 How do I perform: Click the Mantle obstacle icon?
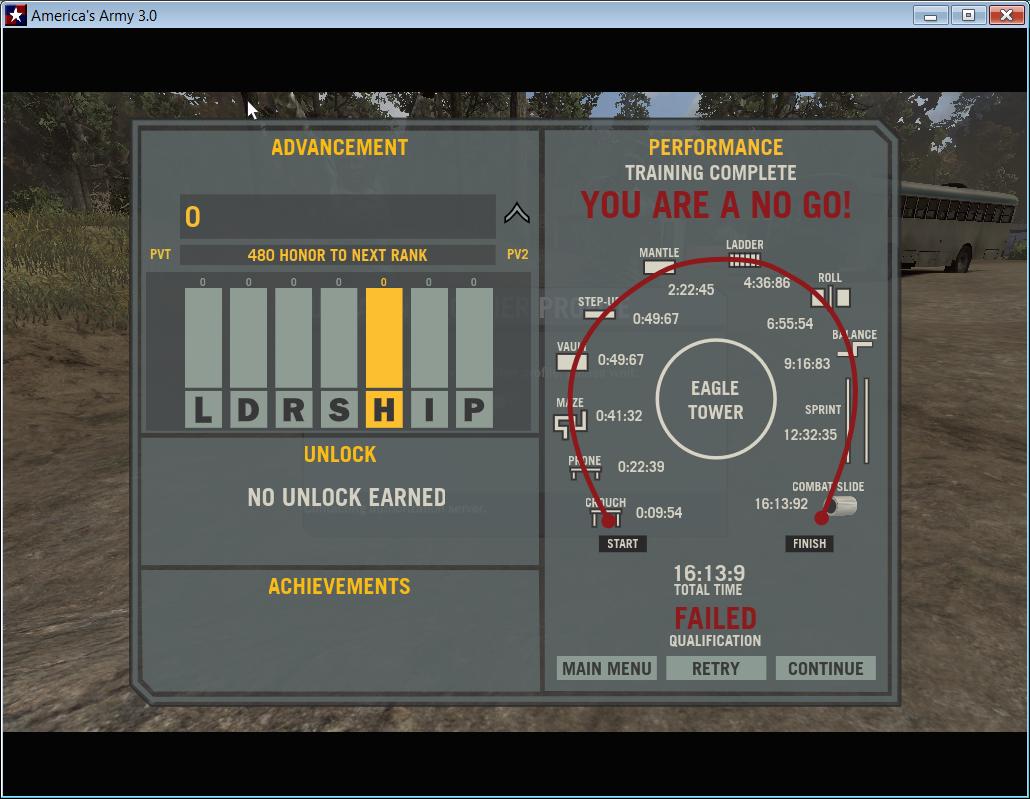point(659,267)
